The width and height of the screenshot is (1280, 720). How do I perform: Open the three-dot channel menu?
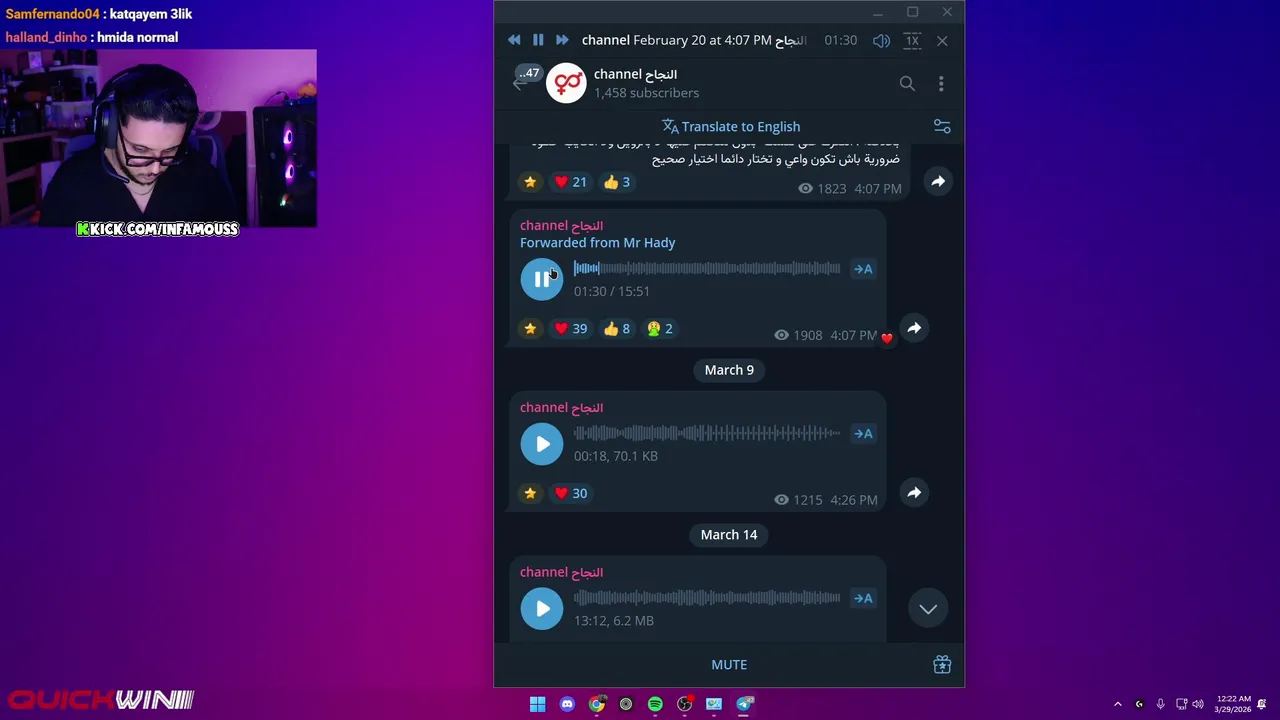pos(941,84)
